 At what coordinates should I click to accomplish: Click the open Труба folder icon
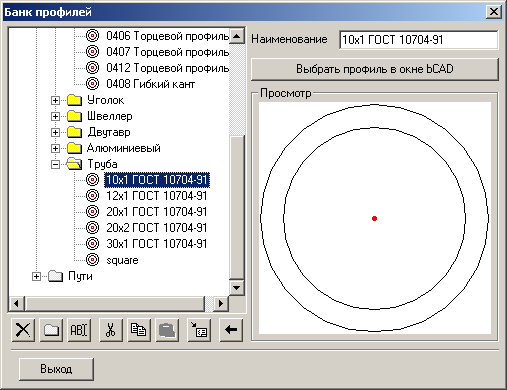tap(74, 164)
